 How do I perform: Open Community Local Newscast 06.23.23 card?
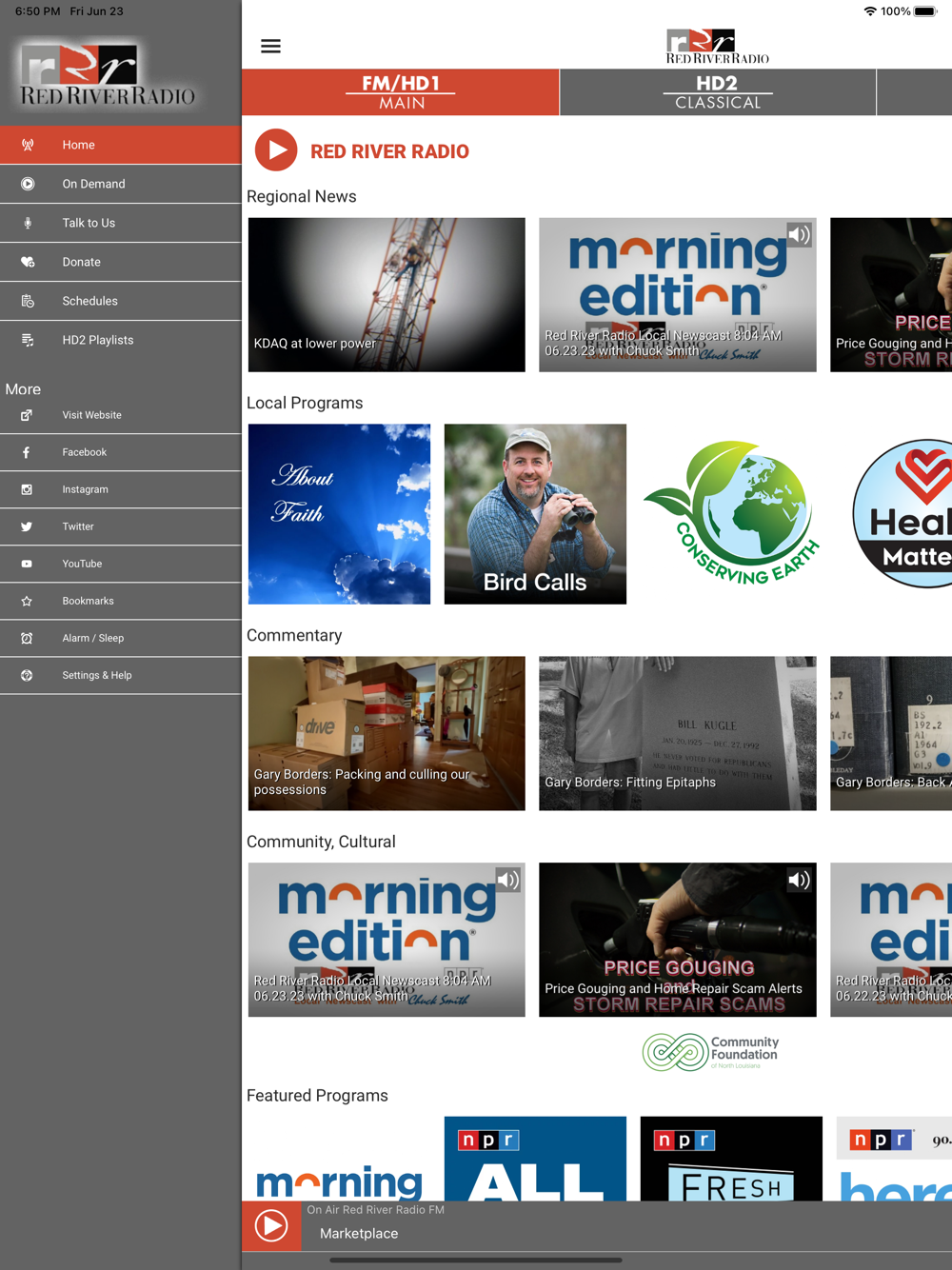click(x=387, y=940)
